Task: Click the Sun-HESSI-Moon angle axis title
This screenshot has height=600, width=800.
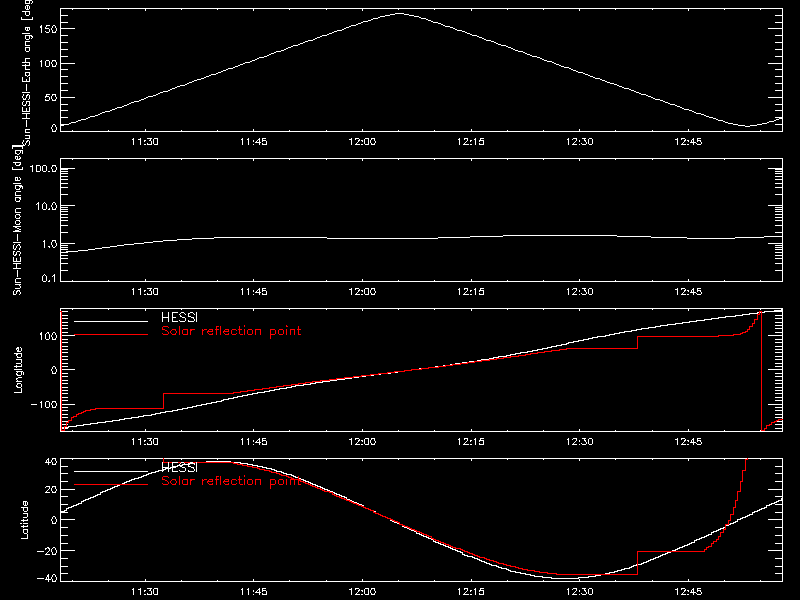Action: (x=17, y=220)
